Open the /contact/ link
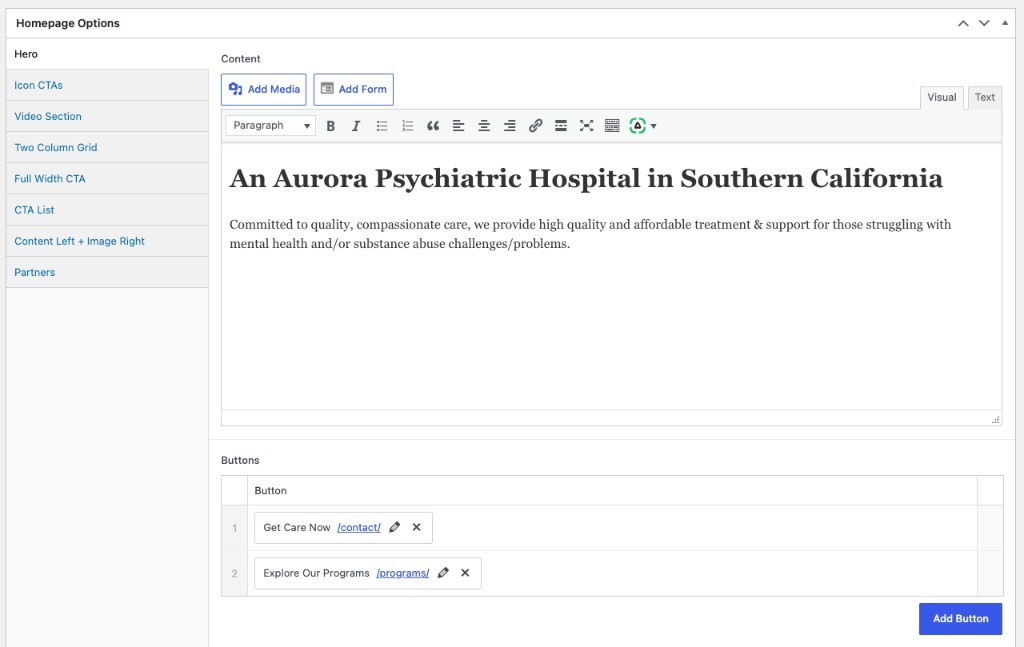Screen dimensions: 1024x647 [359, 528]
